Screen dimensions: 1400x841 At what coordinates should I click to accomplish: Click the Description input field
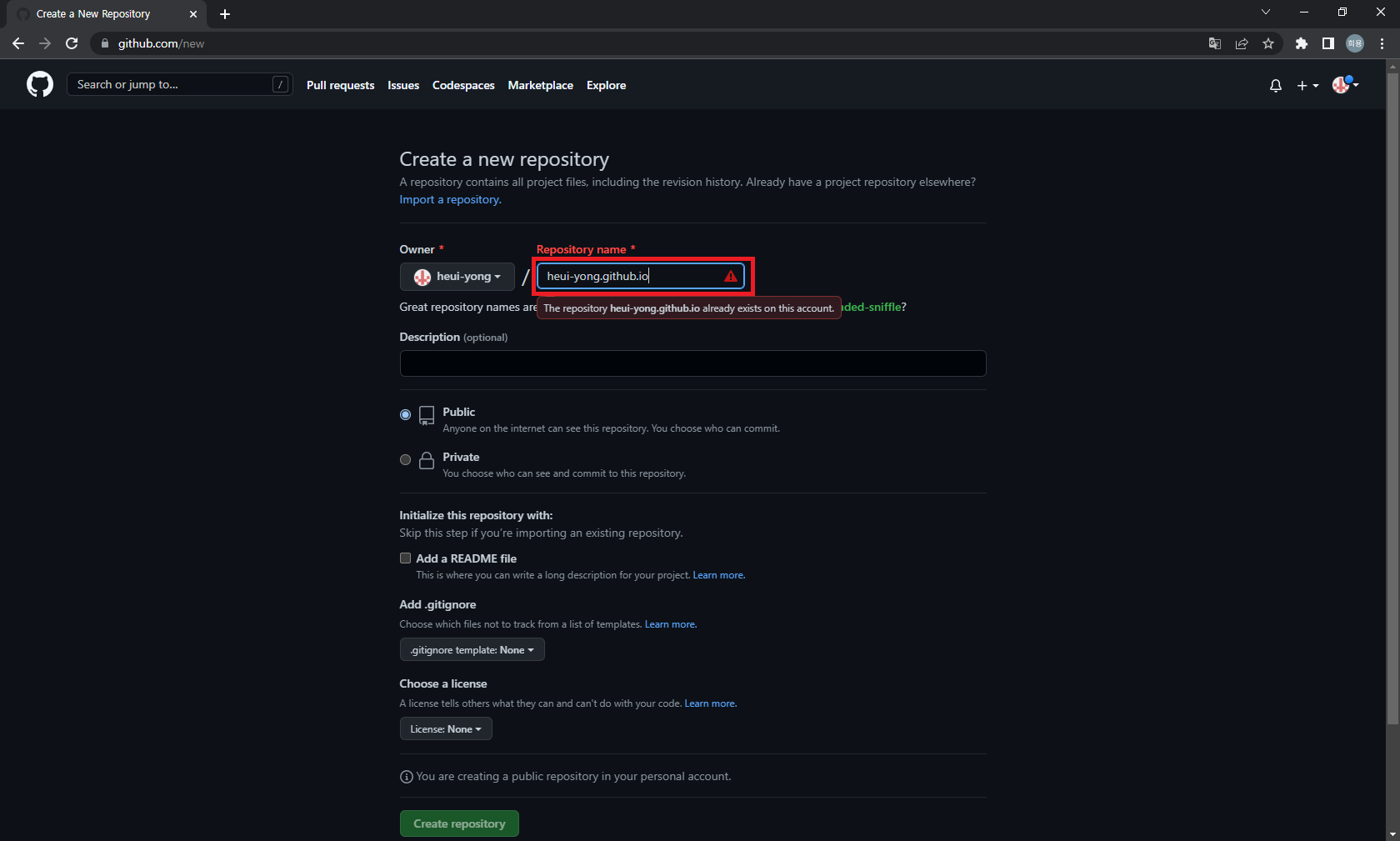(692, 363)
